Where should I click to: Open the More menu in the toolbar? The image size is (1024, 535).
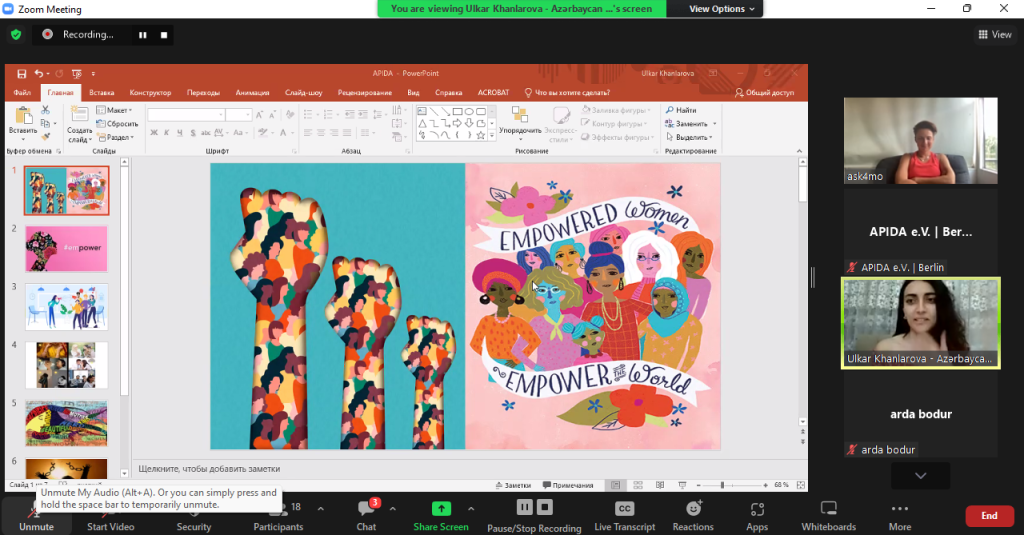(x=899, y=515)
